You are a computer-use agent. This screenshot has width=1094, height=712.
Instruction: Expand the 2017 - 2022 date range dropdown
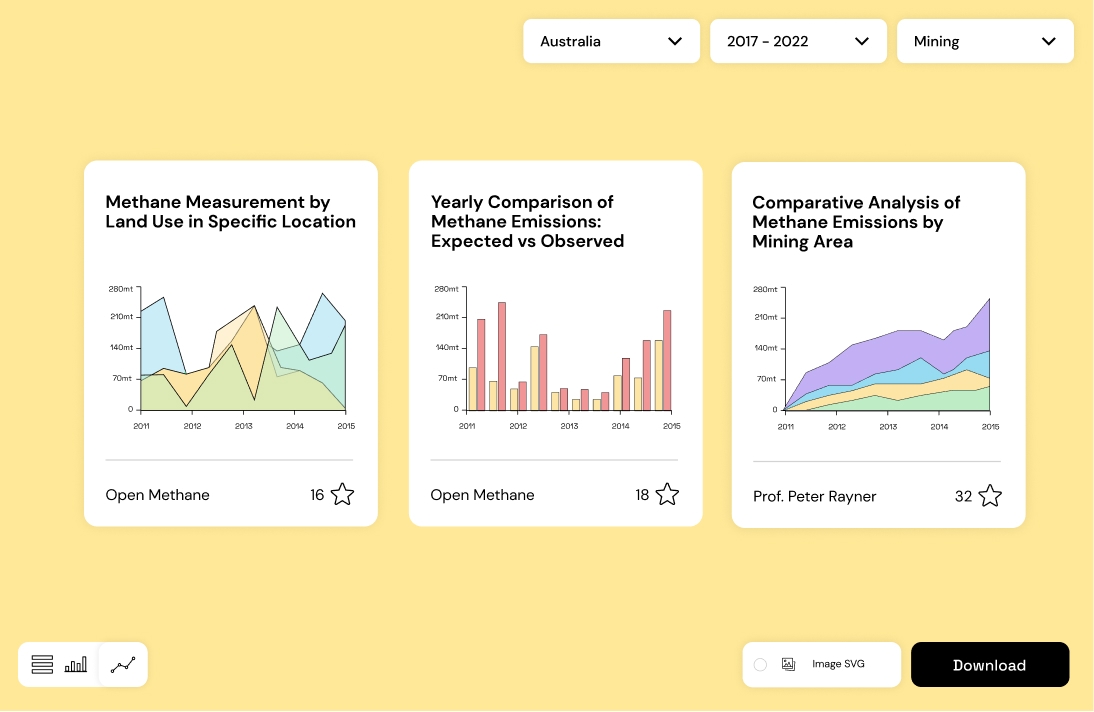(x=798, y=41)
